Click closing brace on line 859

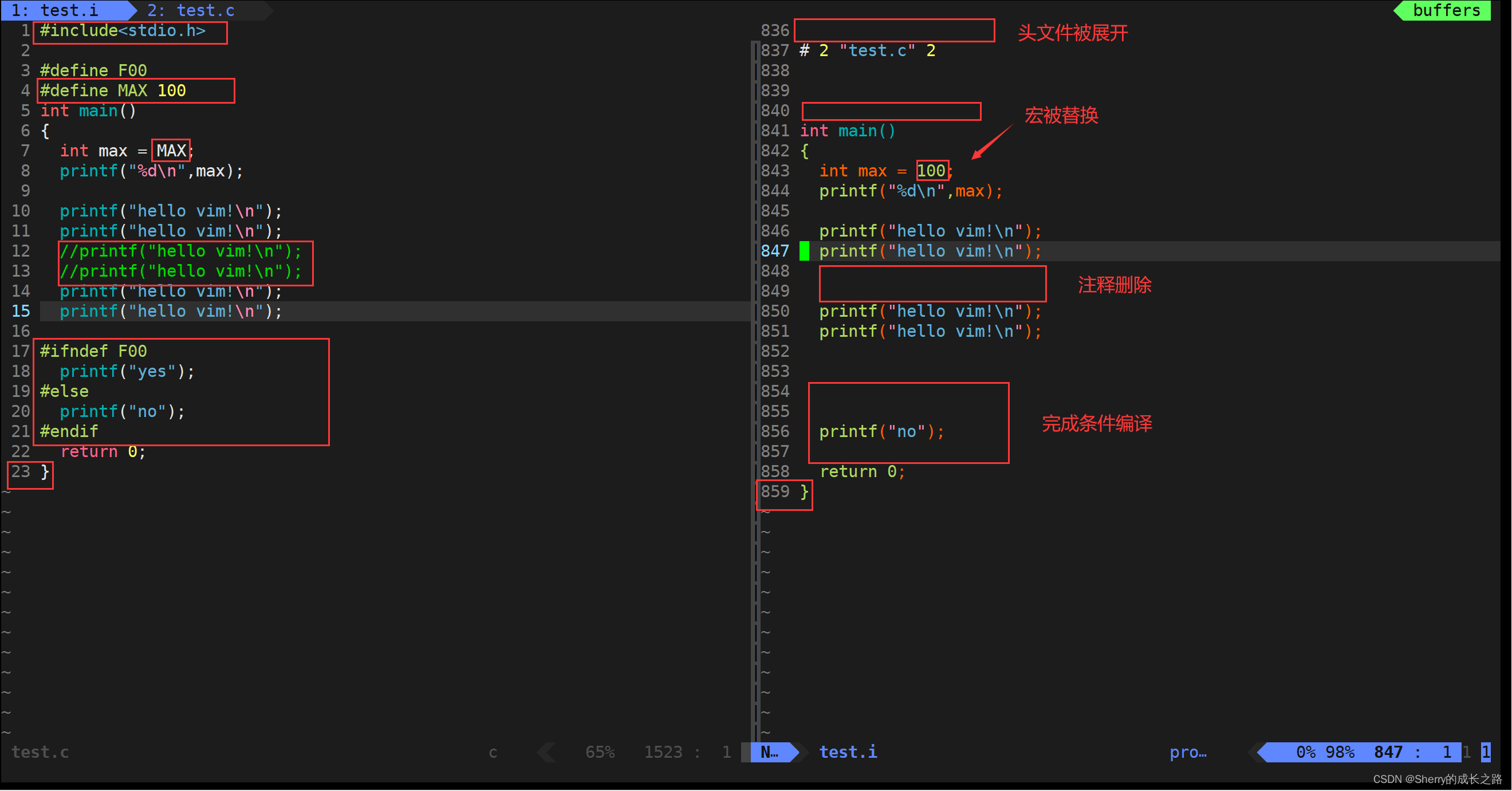point(805,492)
